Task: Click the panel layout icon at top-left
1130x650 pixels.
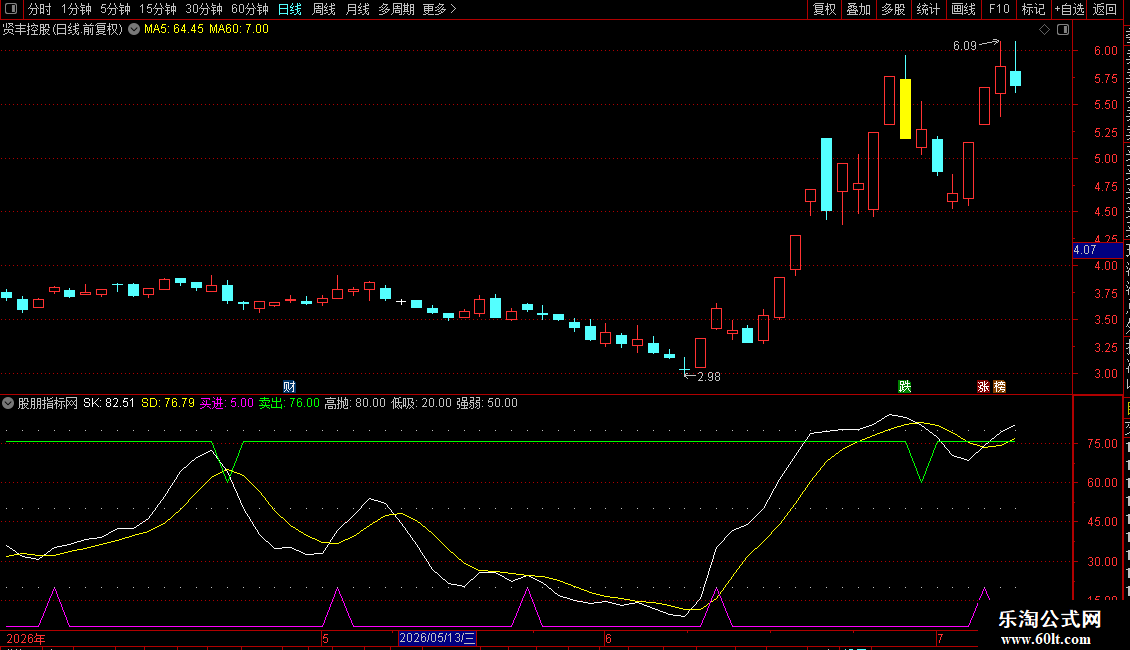Action: click(x=11, y=9)
